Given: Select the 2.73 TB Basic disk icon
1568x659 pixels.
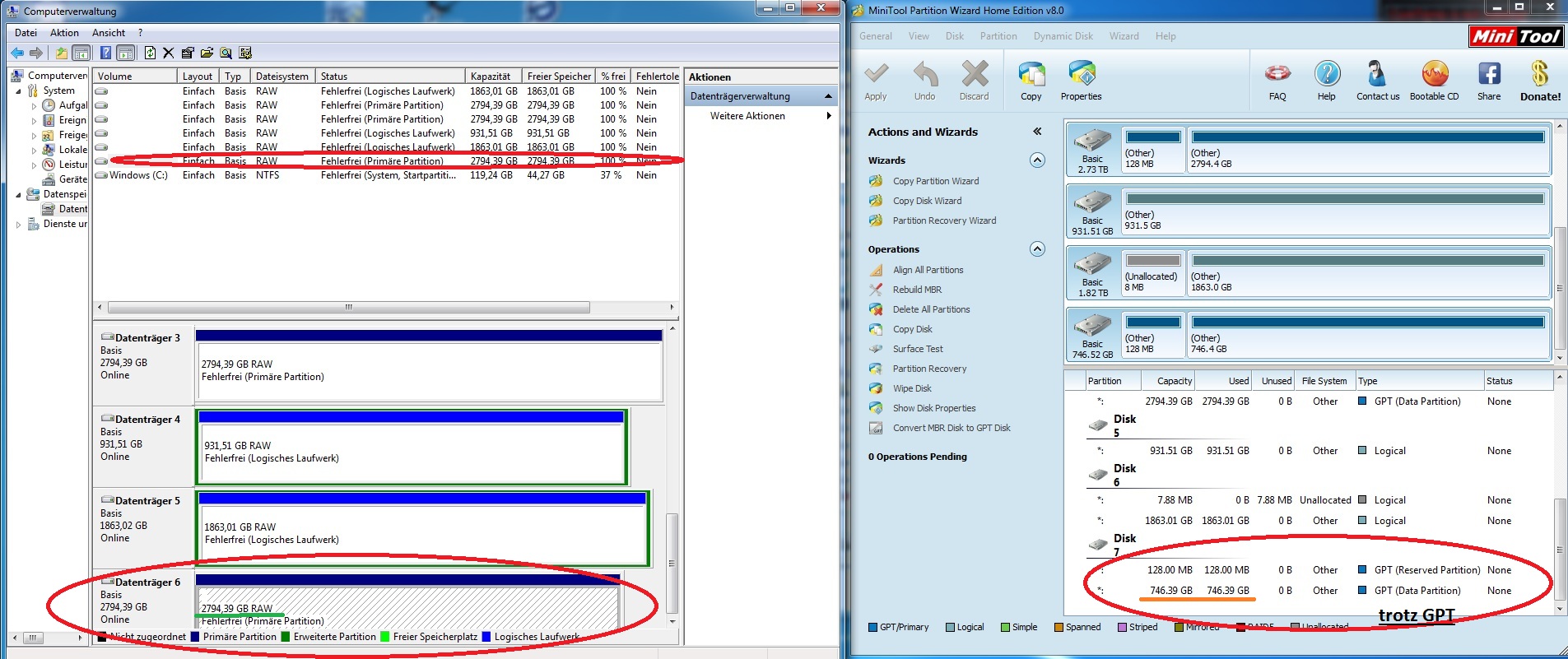Looking at the screenshot, I should [x=1092, y=149].
